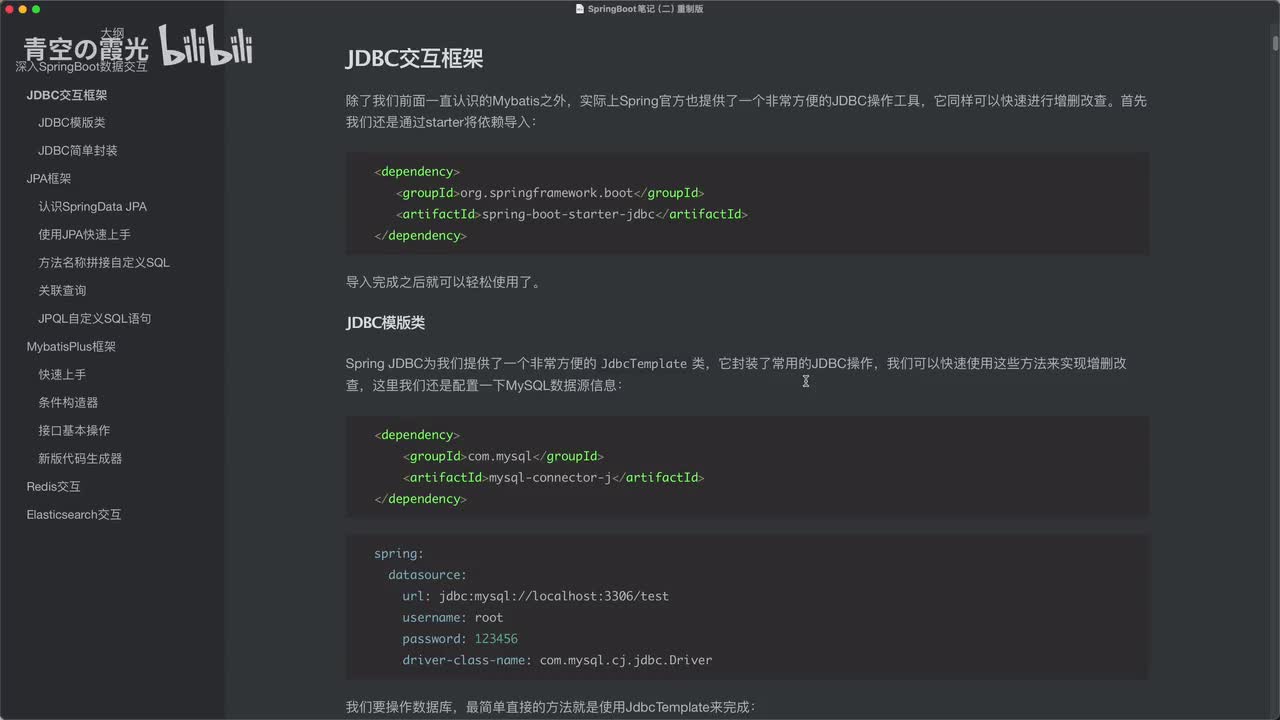Jump to JDBC模版类 in the sidebar outline

[72, 123]
